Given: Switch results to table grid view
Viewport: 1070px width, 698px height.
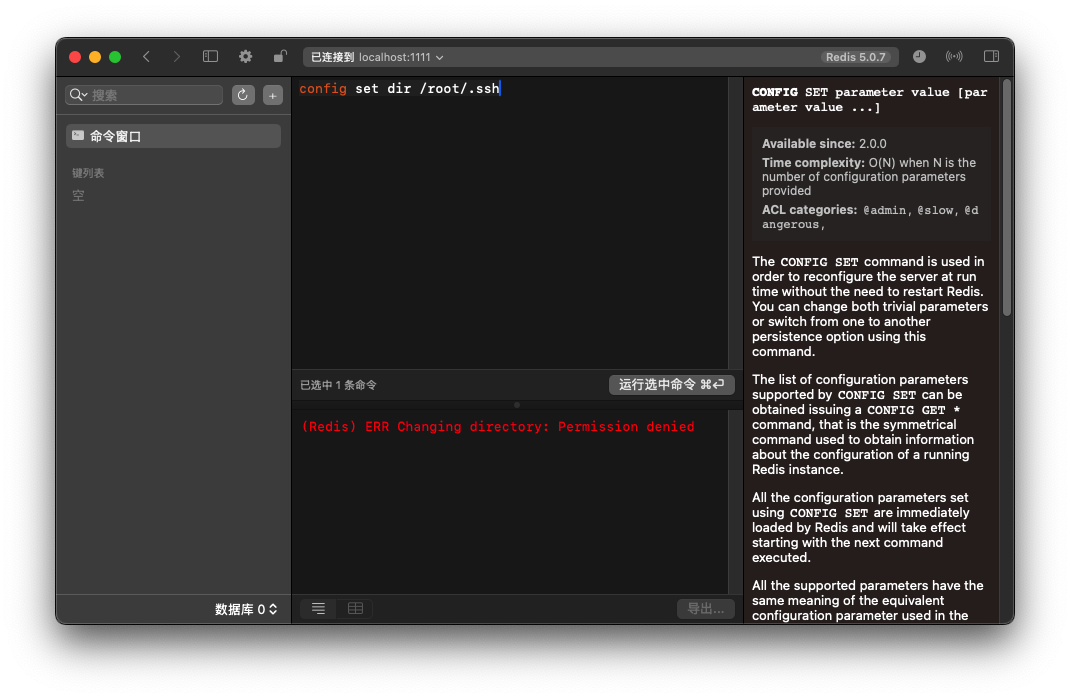Looking at the screenshot, I should click(355, 609).
